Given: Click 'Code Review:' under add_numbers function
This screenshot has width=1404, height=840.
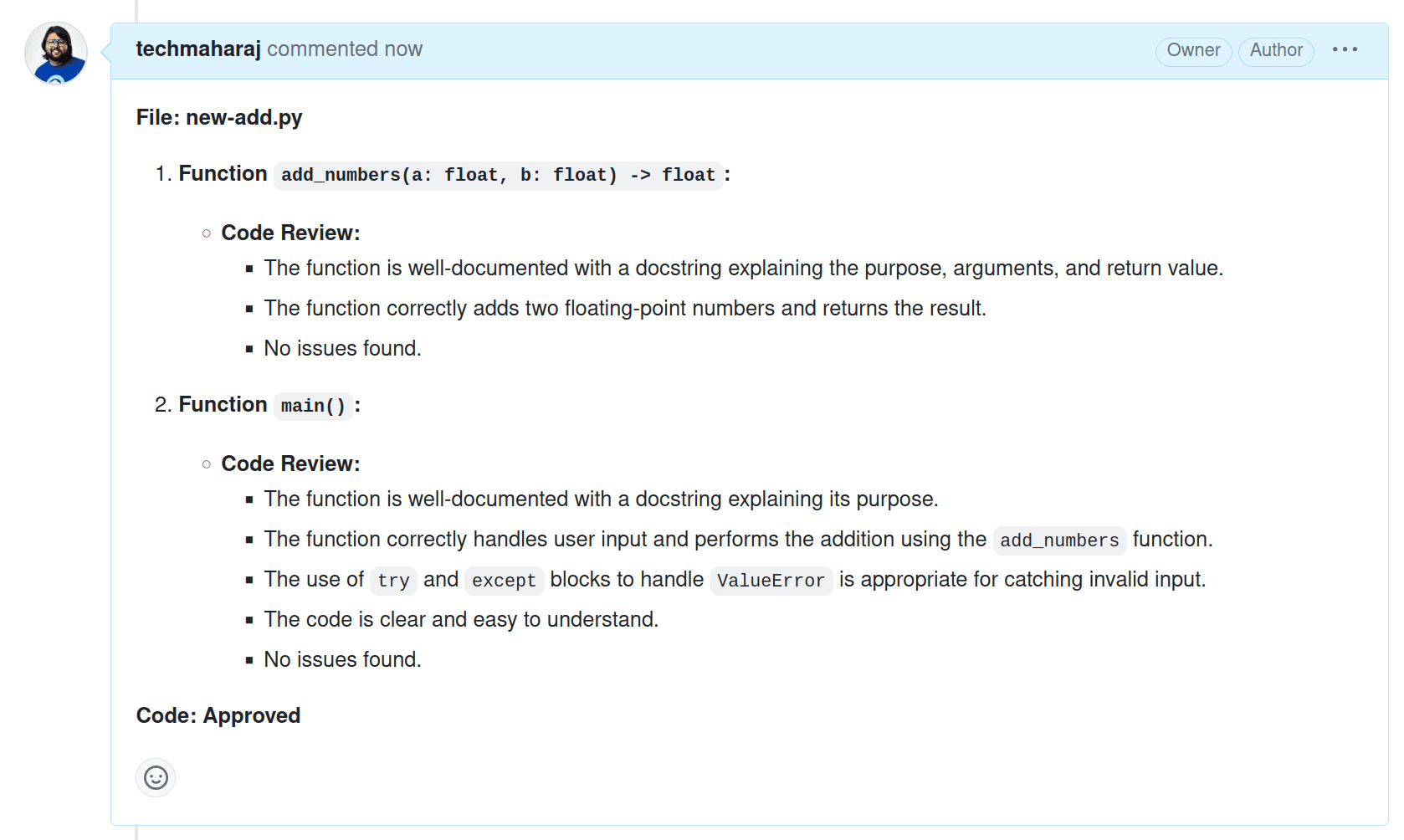Looking at the screenshot, I should tap(290, 233).
